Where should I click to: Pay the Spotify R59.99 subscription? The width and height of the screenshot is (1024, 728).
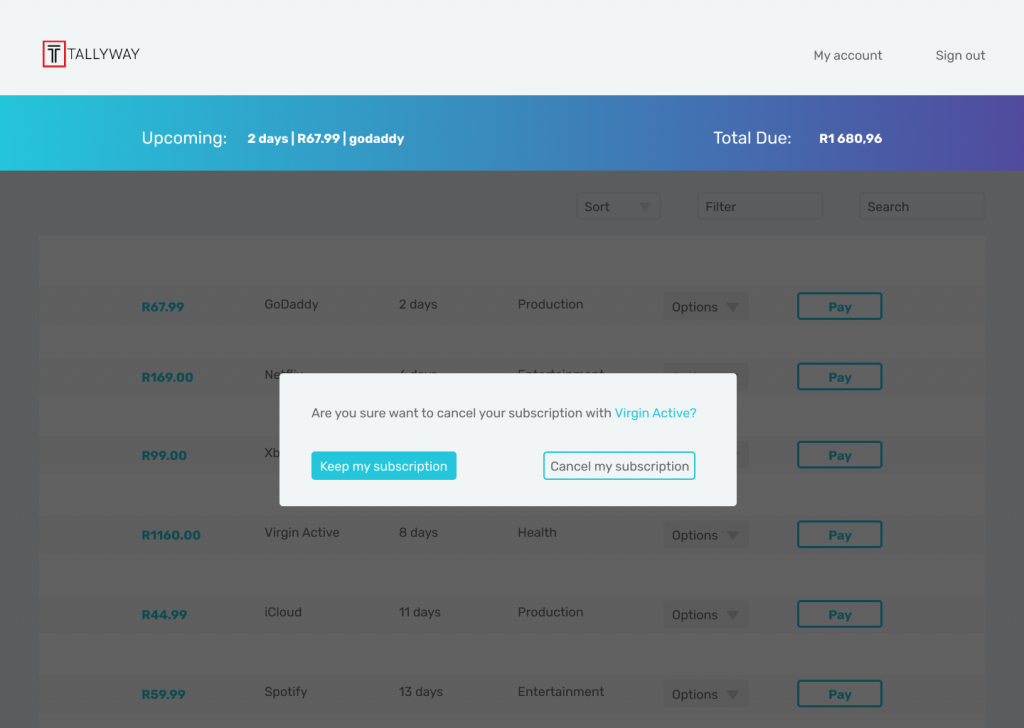pos(839,694)
